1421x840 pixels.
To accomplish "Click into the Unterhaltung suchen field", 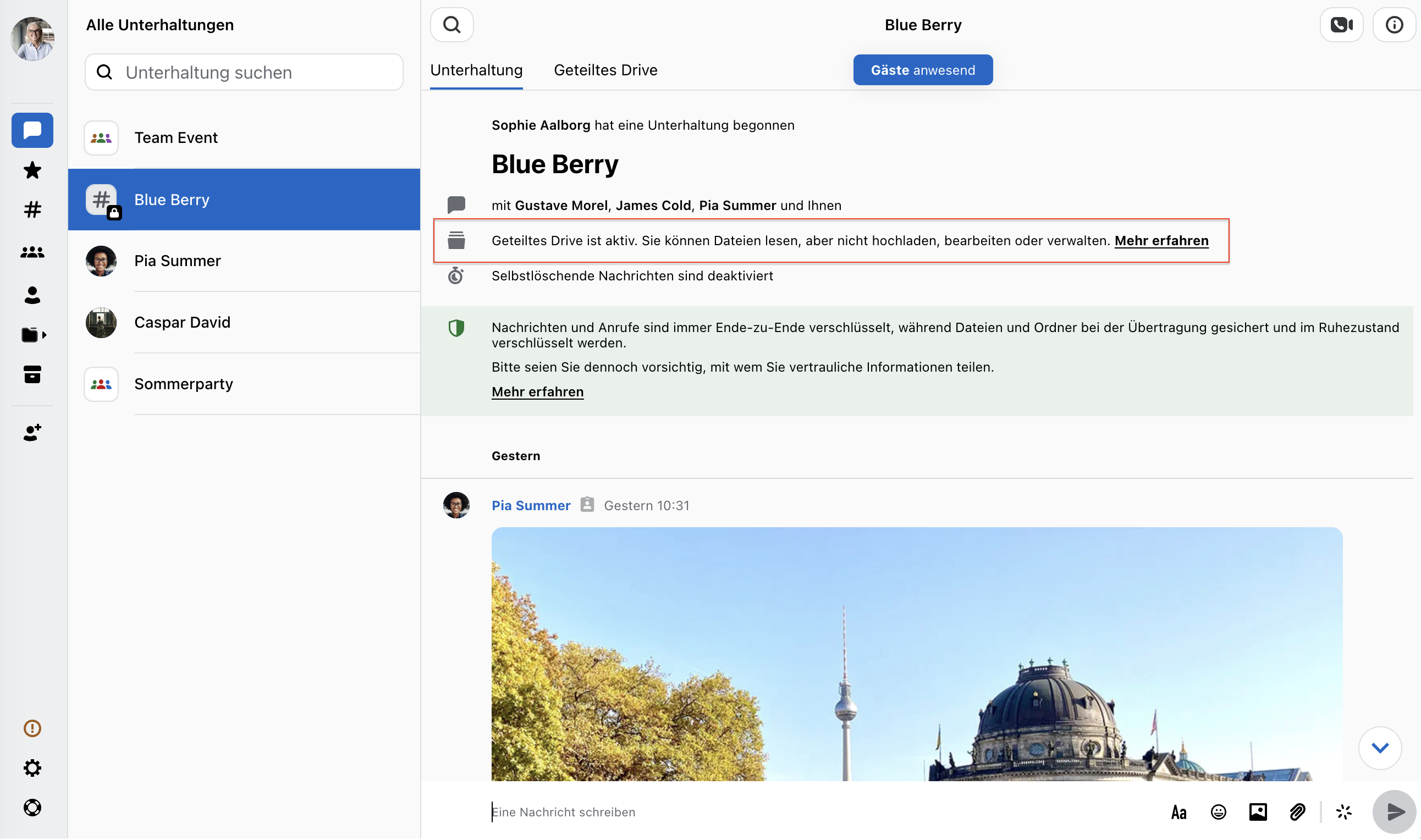I will pos(244,73).
